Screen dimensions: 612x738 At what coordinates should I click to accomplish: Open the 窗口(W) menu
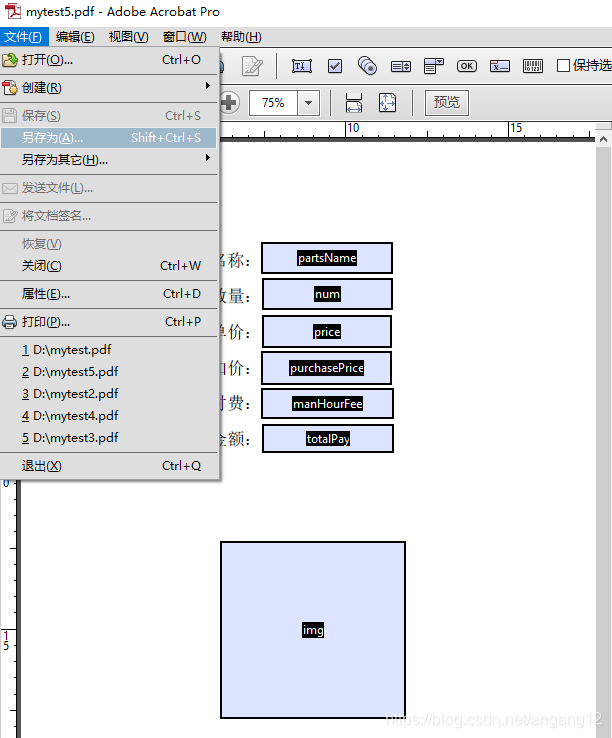click(x=185, y=37)
